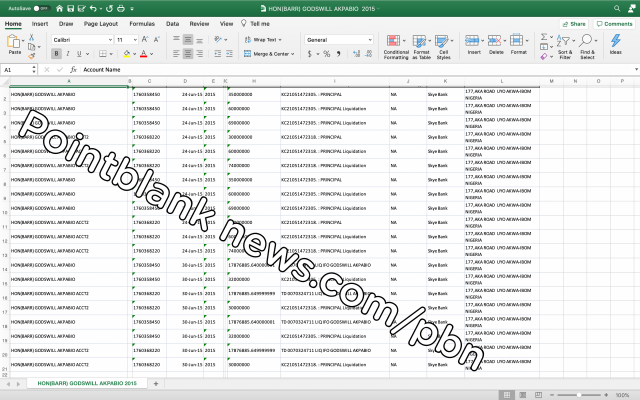Open the Ideas pane
Viewport: 640px width, 400px height.
(x=615, y=46)
